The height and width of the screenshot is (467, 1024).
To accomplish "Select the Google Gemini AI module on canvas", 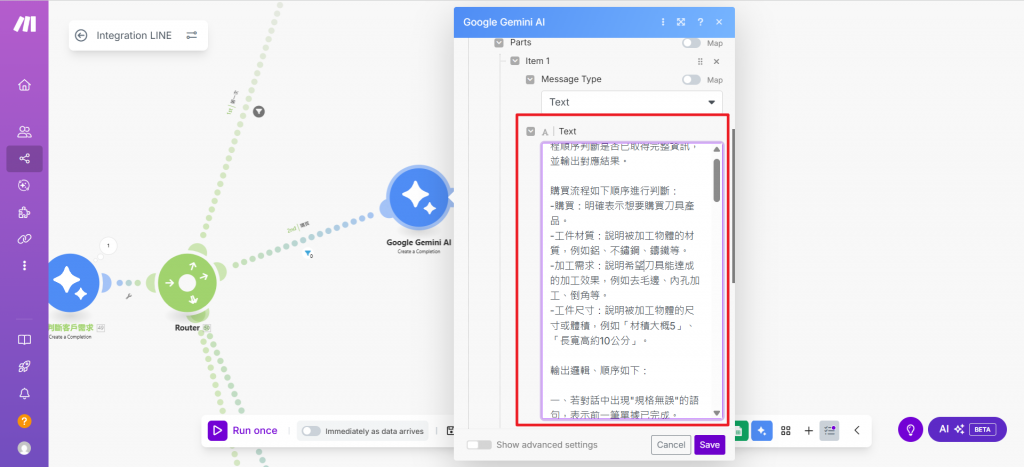I will click(418, 199).
